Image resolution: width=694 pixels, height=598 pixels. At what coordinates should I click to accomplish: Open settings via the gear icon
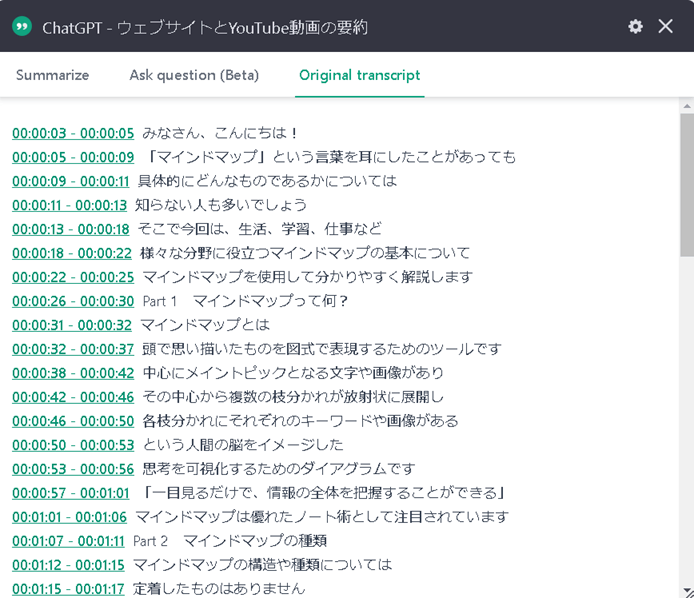pos(635,27)
